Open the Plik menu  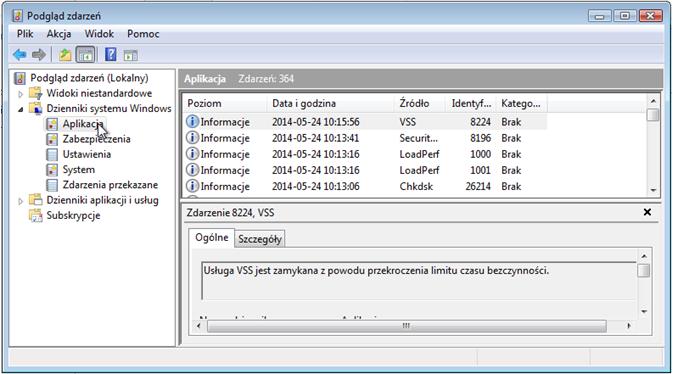point(25,34)
